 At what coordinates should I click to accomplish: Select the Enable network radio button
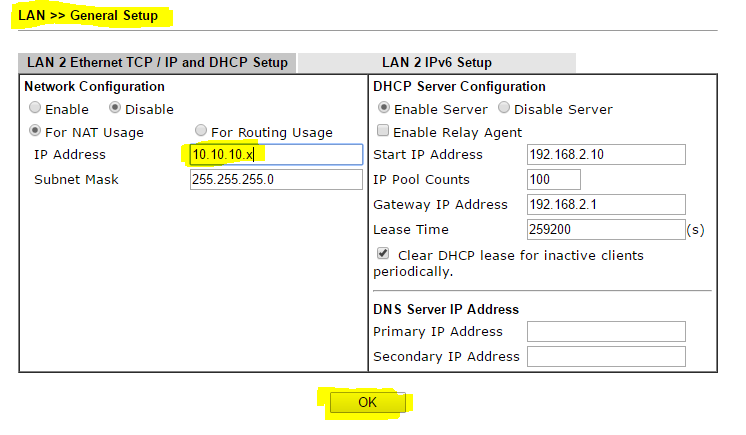pos(36,109)
